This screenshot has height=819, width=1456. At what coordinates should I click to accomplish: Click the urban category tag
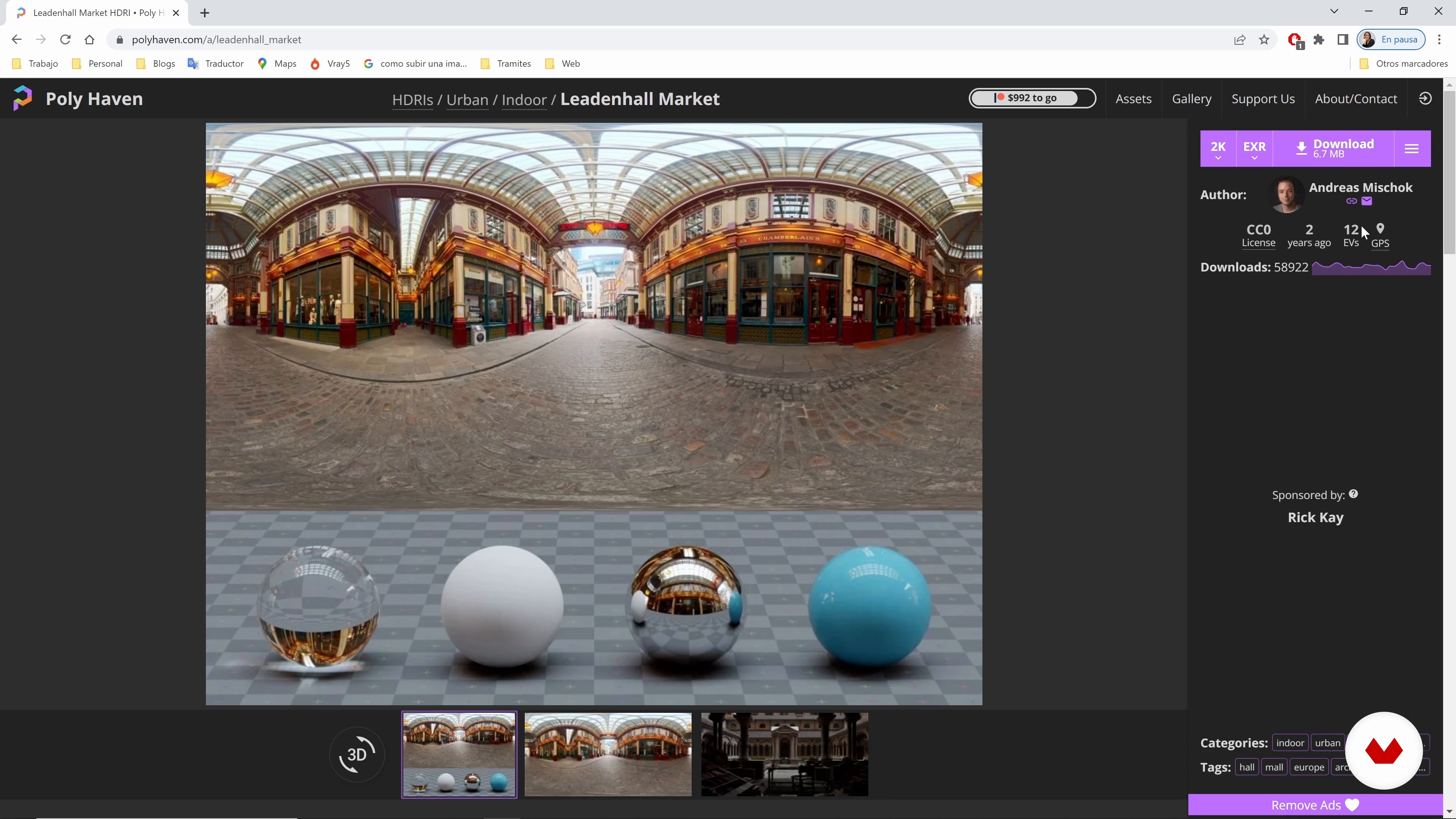(1327, 743)
